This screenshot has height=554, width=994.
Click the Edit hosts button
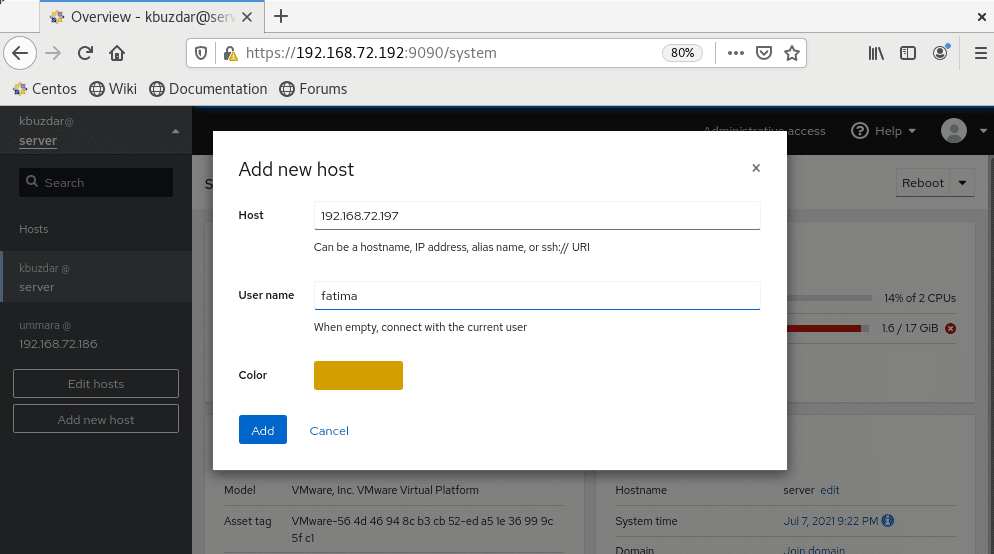(x=96, y=383)
